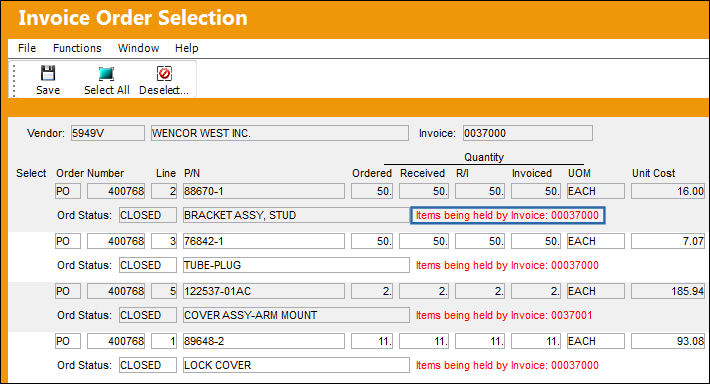Click the order number 400768 on line 2
The image size is (710, 384).
[x=116, y=191]
